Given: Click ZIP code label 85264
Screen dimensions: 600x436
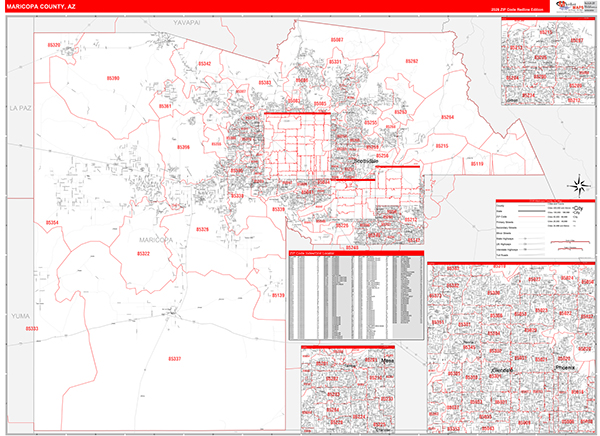Looking at the screenshot, I should [x=448, y=117].
